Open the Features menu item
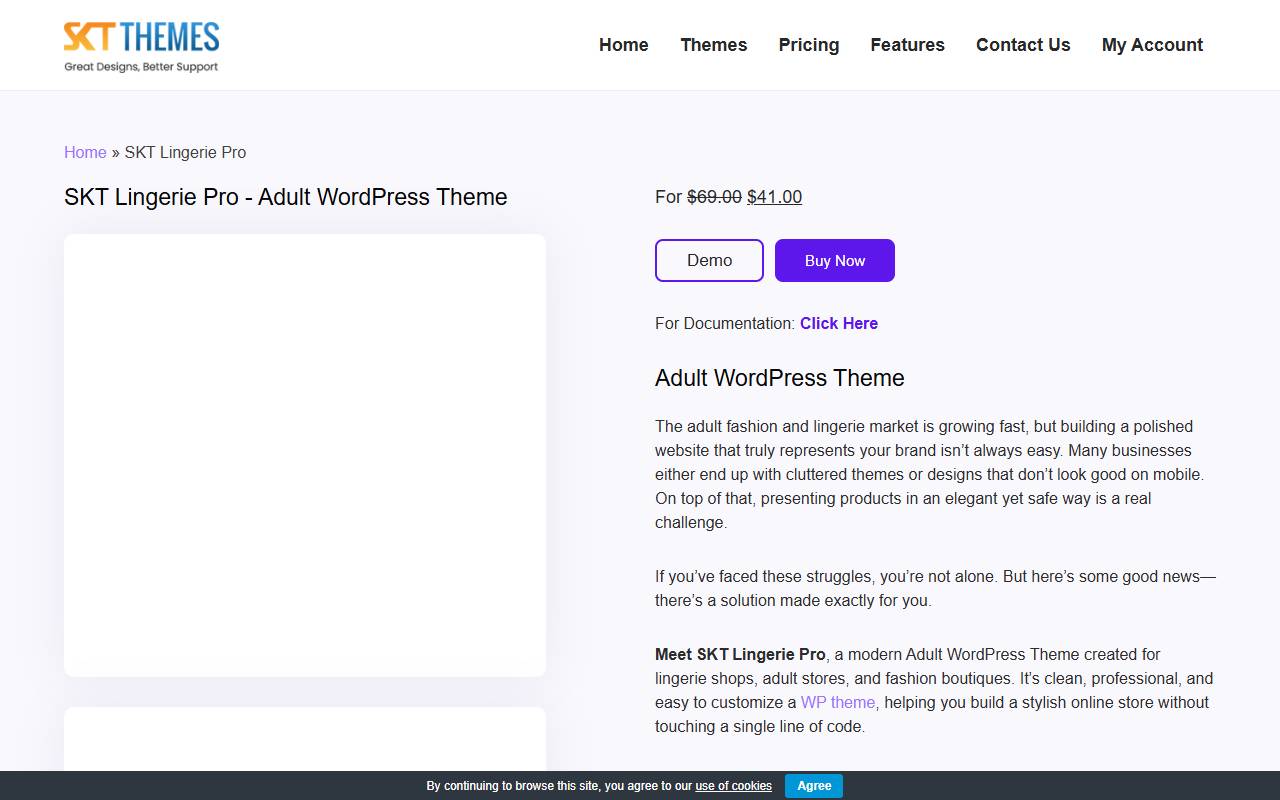1280x800 pixels. 907,45
